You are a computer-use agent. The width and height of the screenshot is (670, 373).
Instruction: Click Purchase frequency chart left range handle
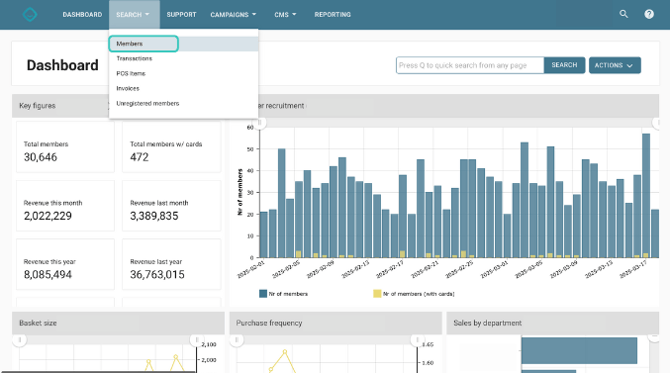pyautogui.click(x=236, y=340)
